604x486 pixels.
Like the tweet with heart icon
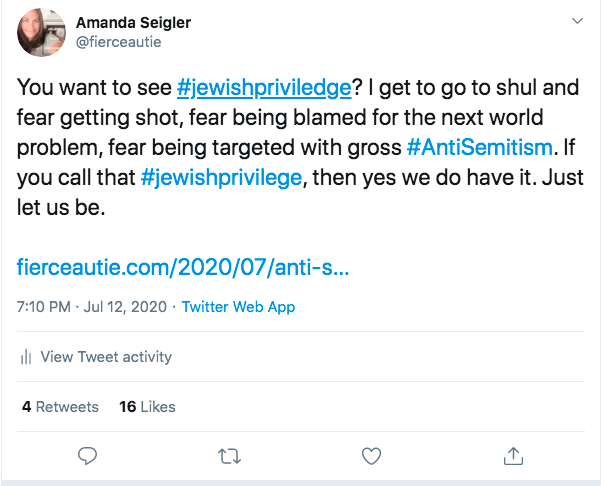pyautogui.click(x=371, y=456)
